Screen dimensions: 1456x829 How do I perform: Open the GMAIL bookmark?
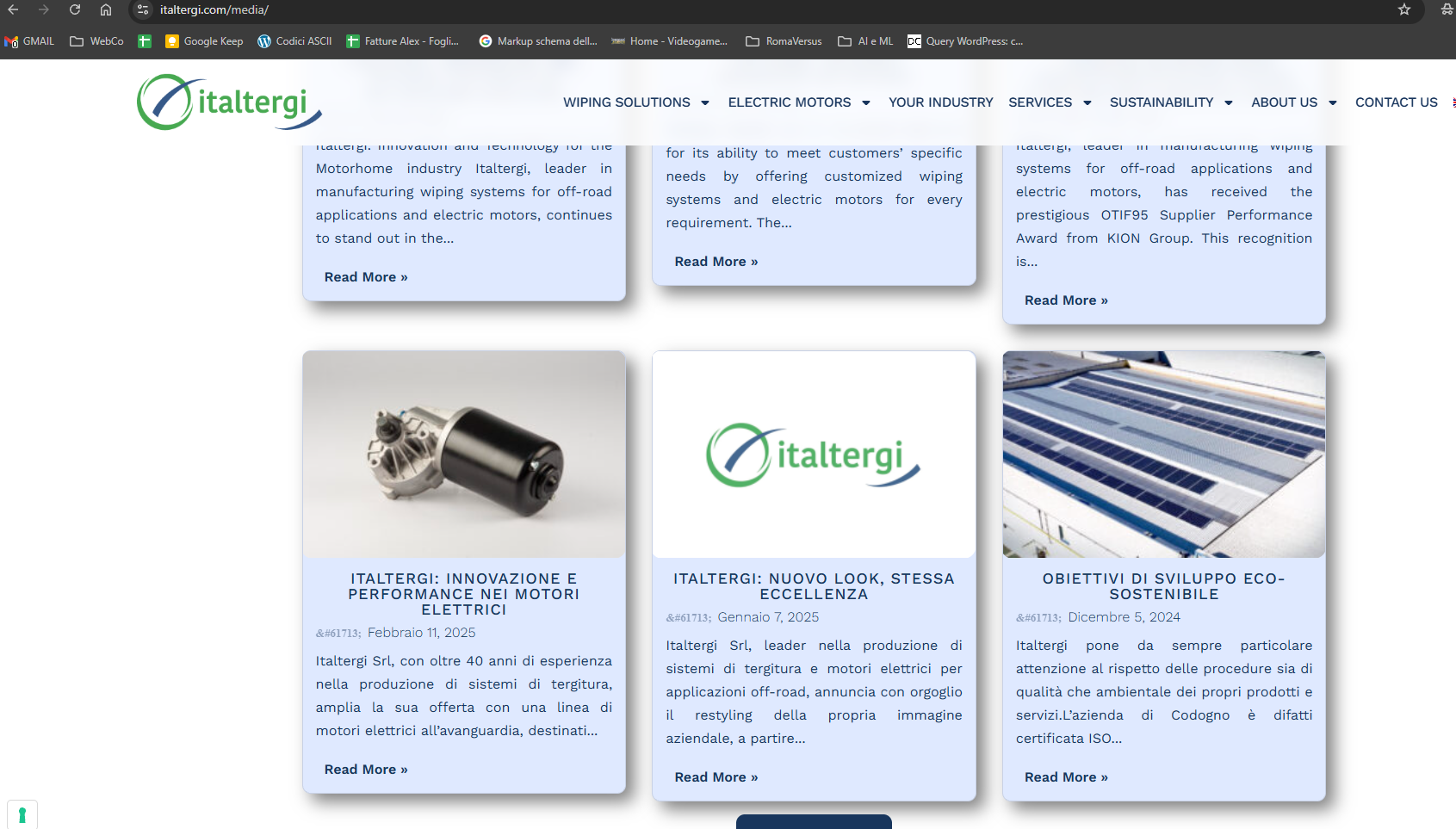pyautogui.click(x=29, y=41)
